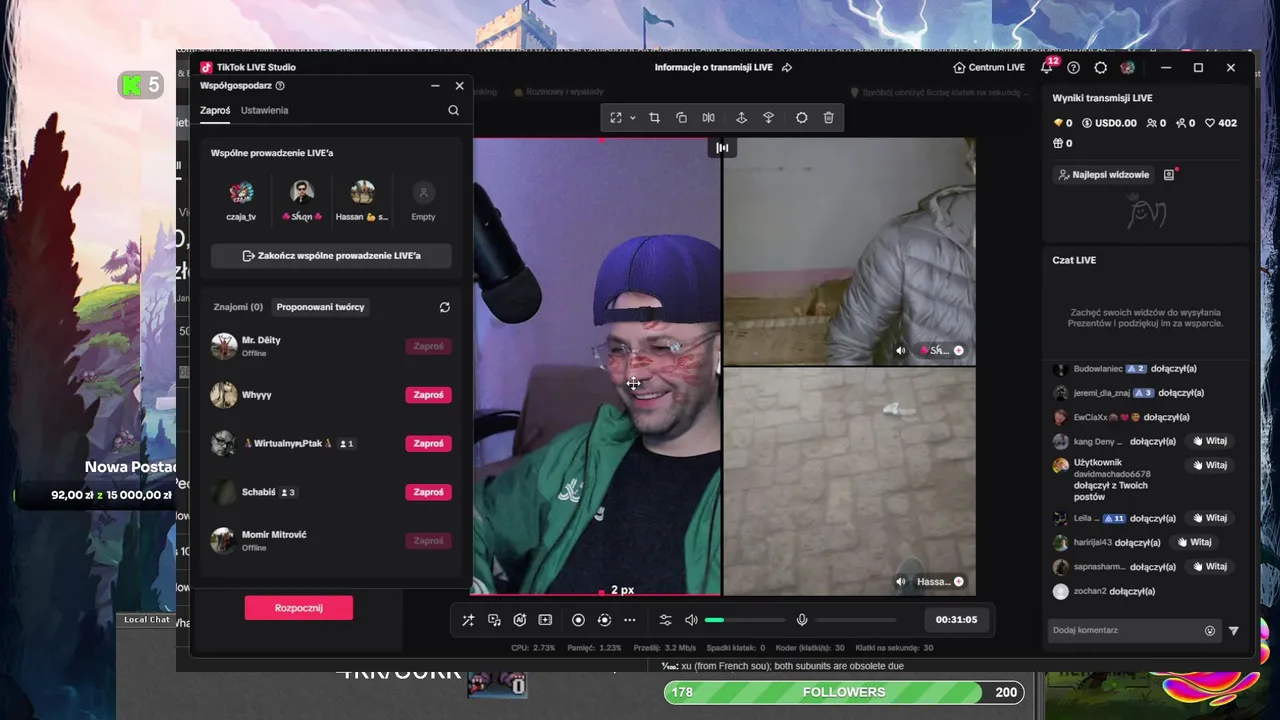Click the Empty co-host slot
This screenshot has width=1280, height=720.
click(x=424, y=199)
